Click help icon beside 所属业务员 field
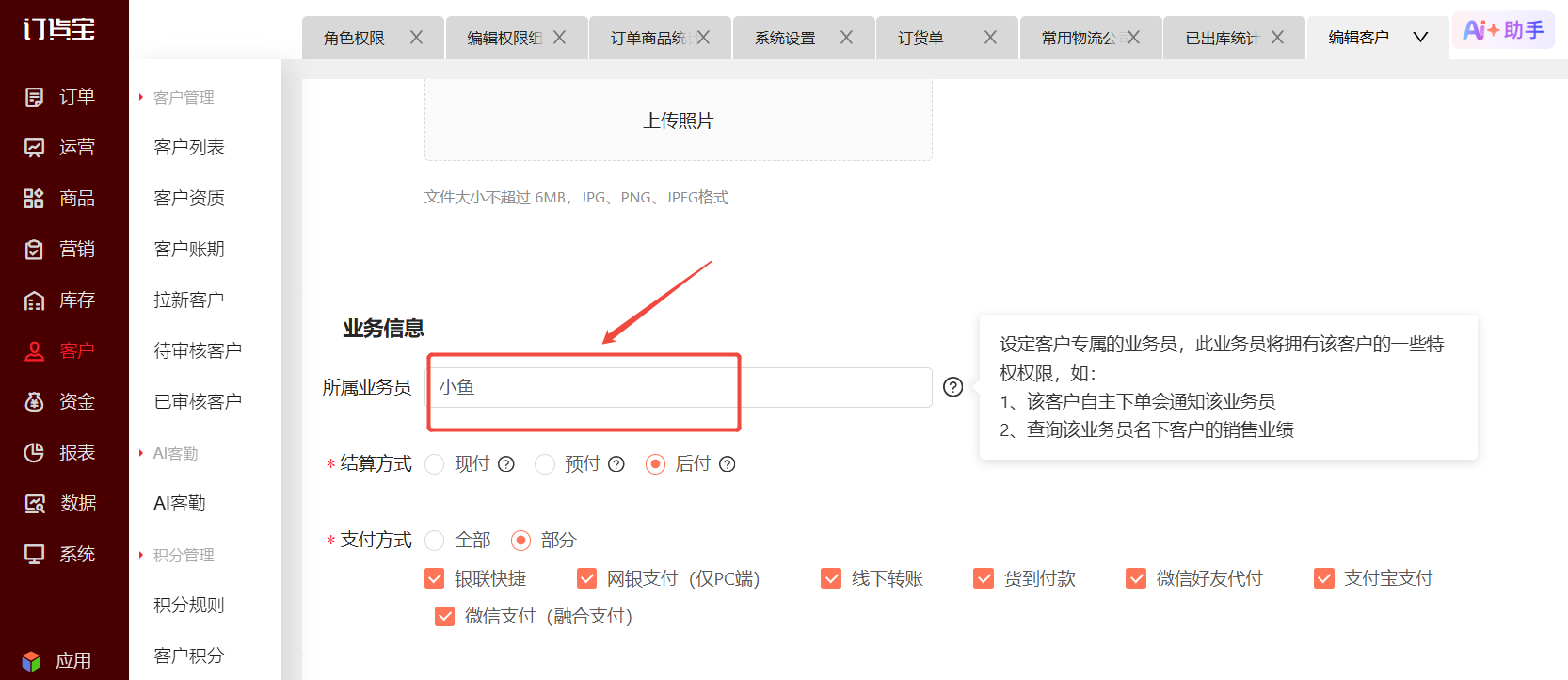The height and width of the screenshot is (680, 1568). [953, 387]
